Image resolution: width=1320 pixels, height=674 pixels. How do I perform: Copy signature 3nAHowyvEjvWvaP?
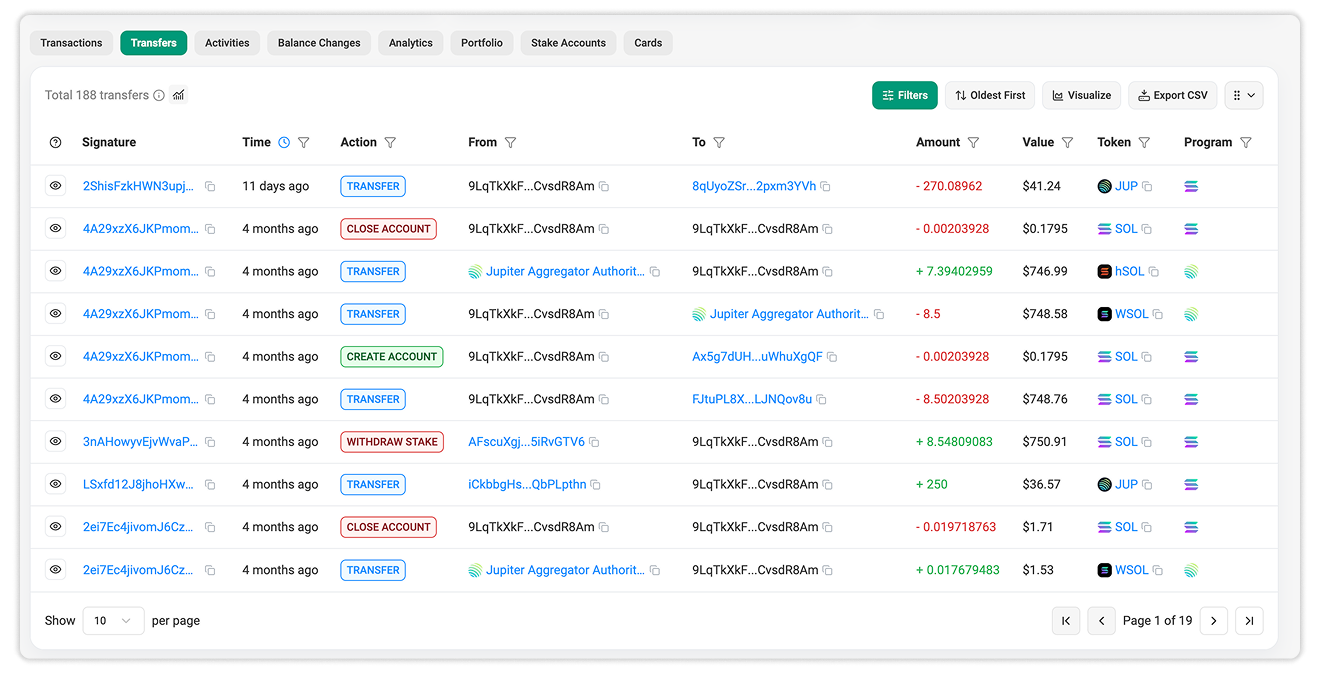pyautogui.click(x=210, y=441)
